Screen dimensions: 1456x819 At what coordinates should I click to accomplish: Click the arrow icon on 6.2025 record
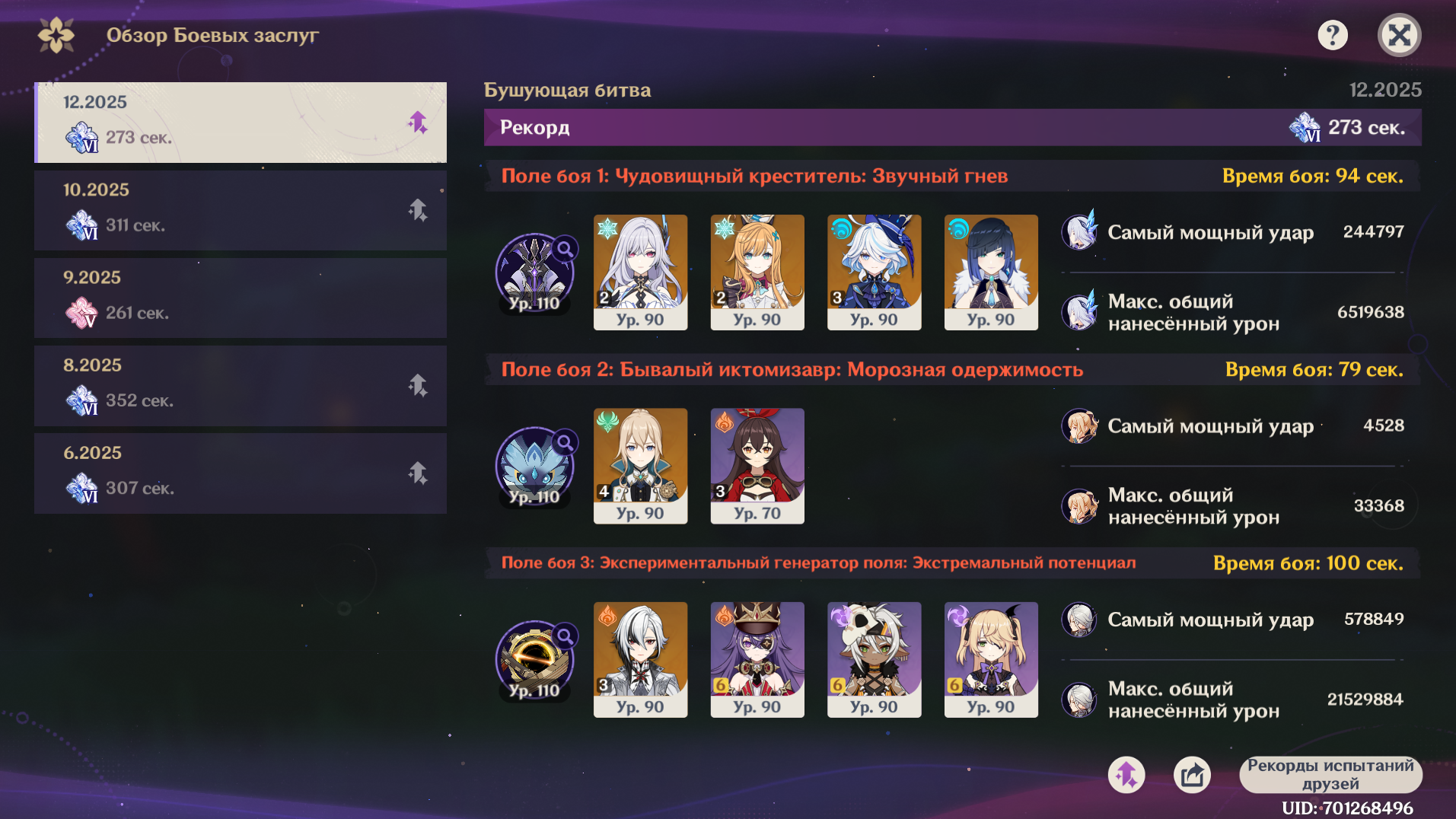[x=418, y=473]
